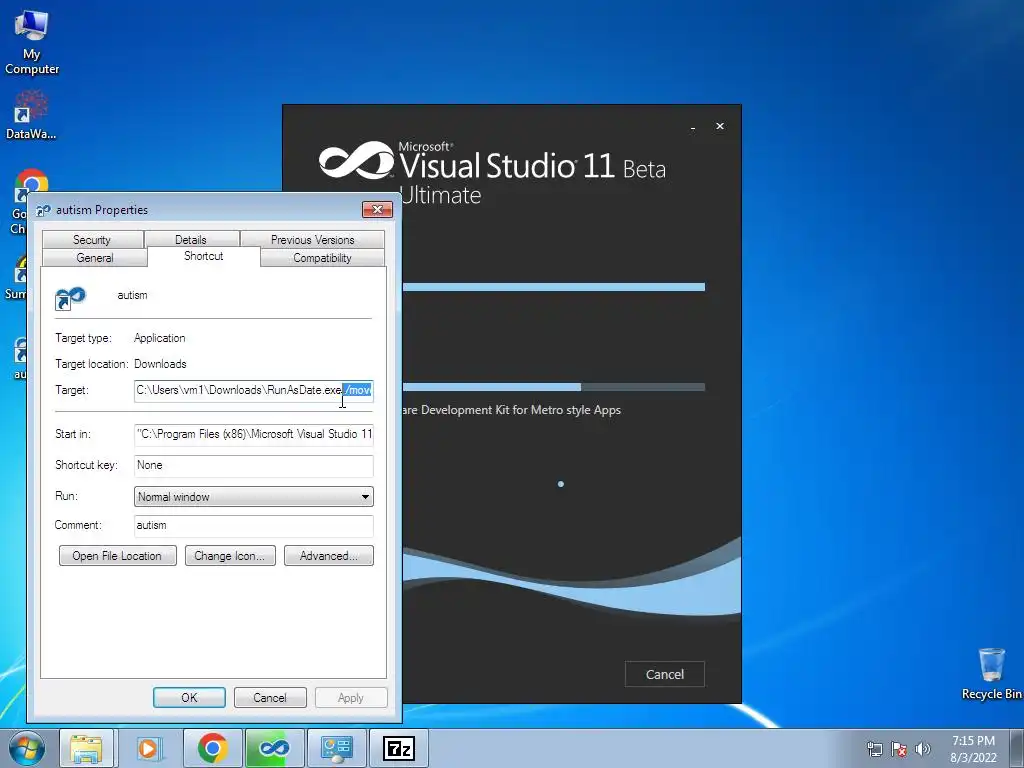Click the Comment field containing autism

pos(253,526)
